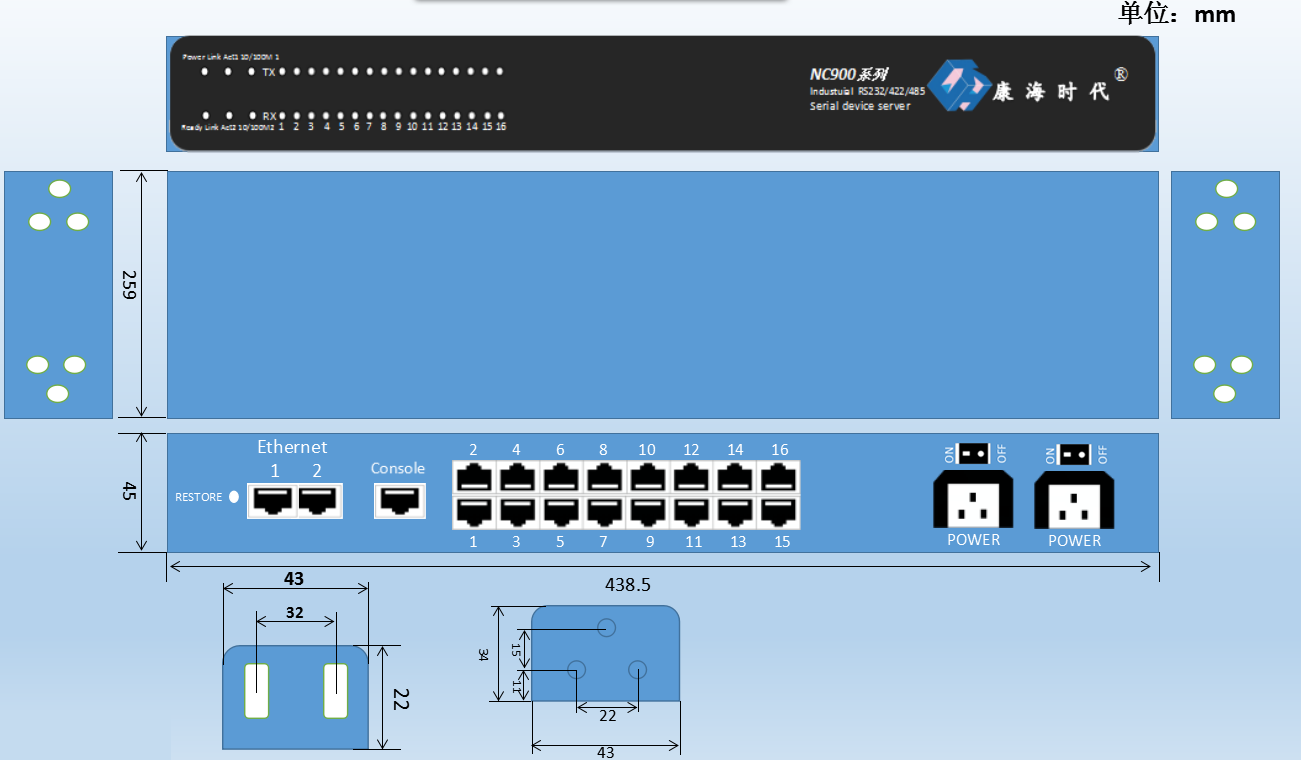Screen dimensions: 1301x760
Task: Click the "Serial device server" text
Action: click(x=860, y=106)
